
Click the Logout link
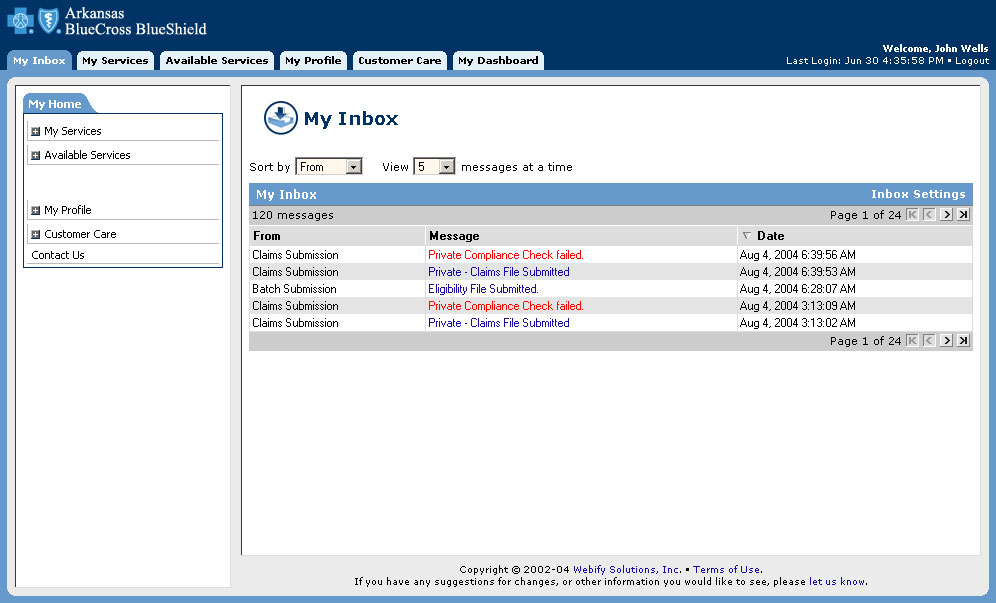point(972,61)
